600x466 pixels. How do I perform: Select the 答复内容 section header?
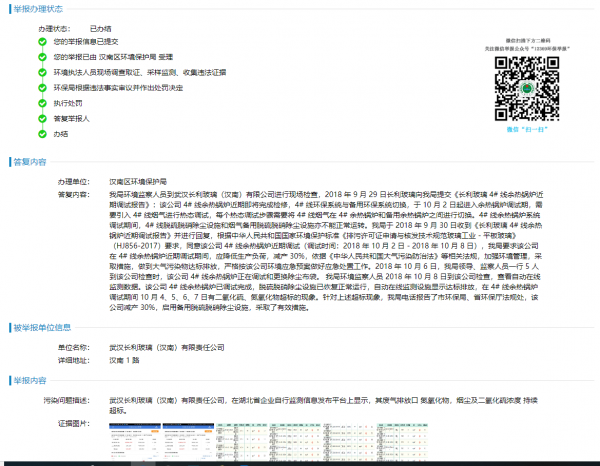29,160
